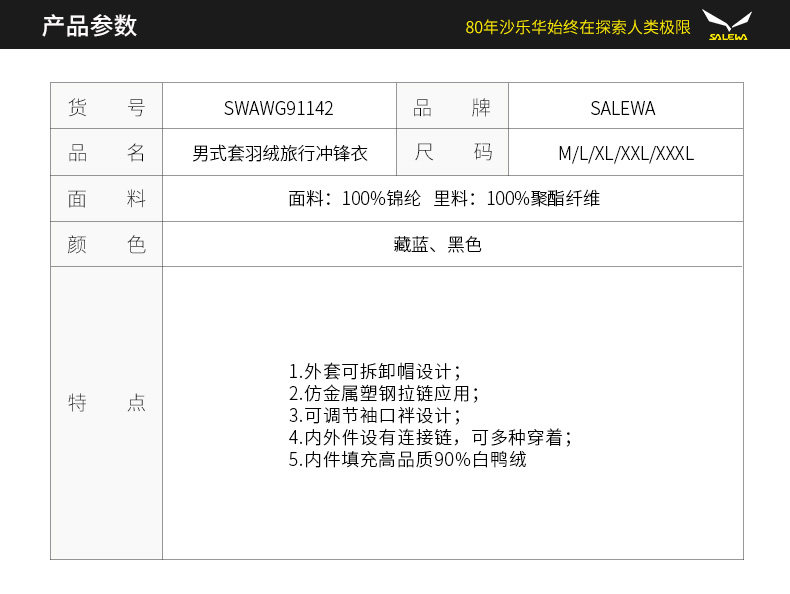The width and height of the screenshot is (790, 594).
Task: Click the slogan 80年沙乐华始终在探索人类极限
Action: [x=577, y=27]
